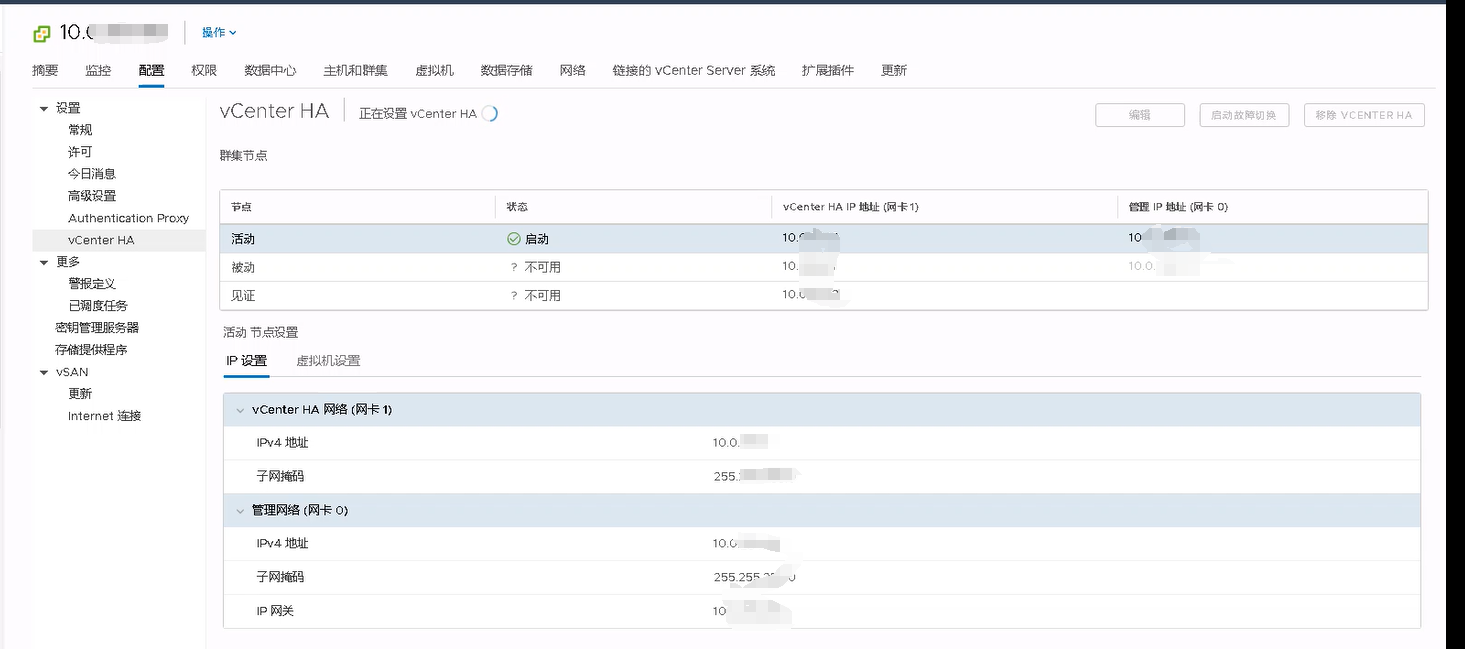Viewport: 1465px width, 649px height.
Task: Open Authentication Proxy settings
Action: tap(130, 217)
